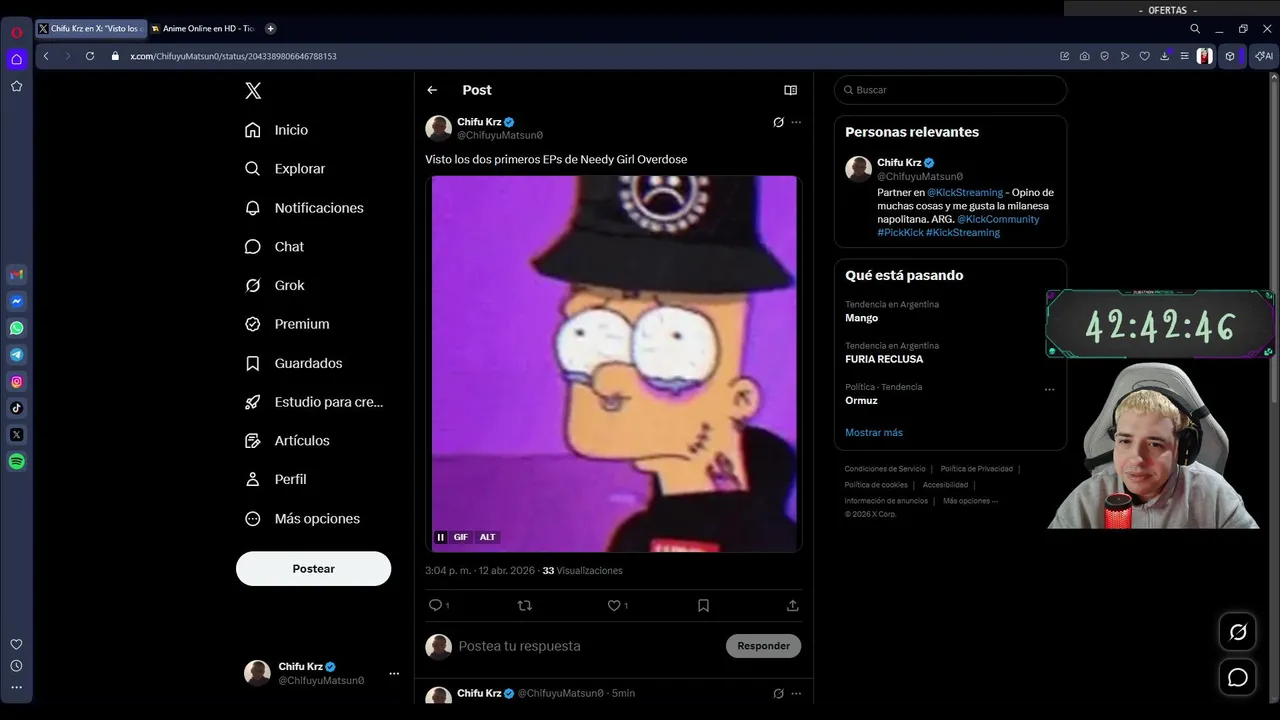Go back in browser history
This screenshot has width=1280, height=720.
click(46, 56)
